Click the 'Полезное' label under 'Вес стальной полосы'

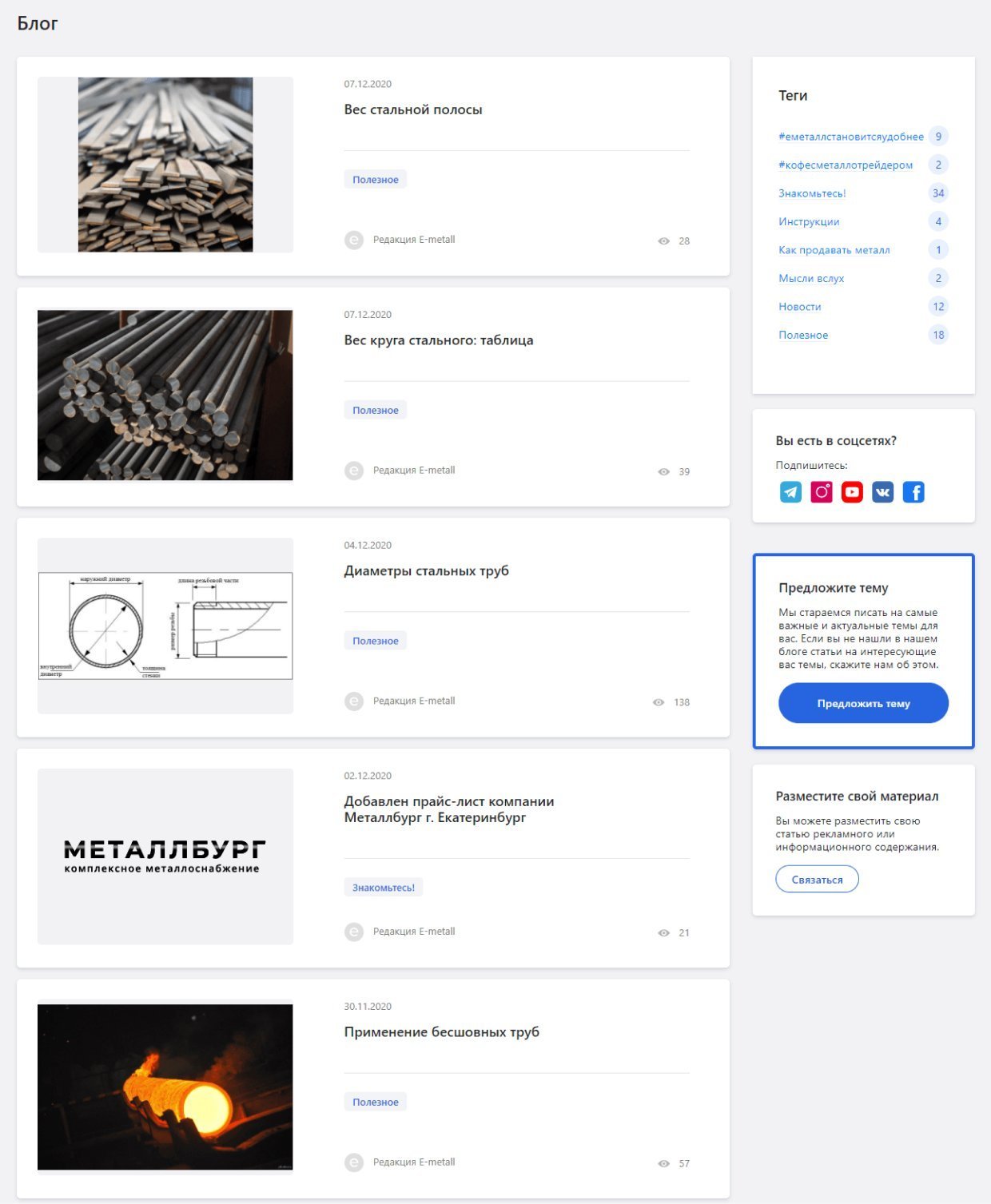(376, 180)
